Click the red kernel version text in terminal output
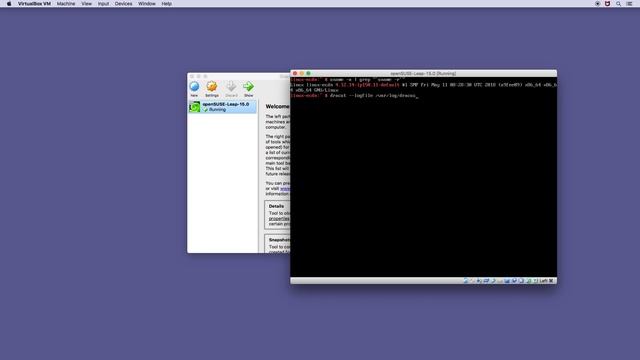This screenshot has width=640, height=360. (367, 85)
